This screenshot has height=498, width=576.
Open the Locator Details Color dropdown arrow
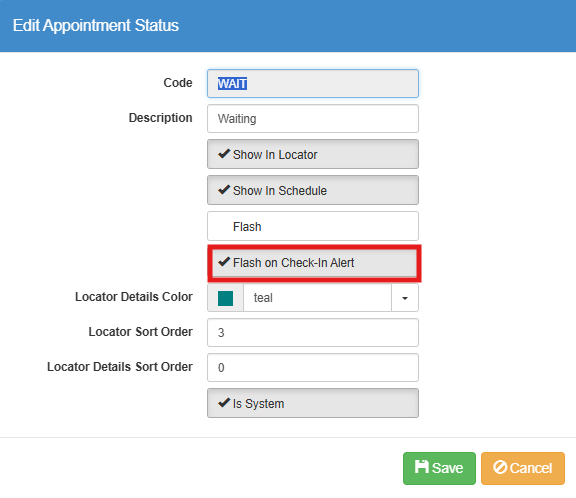(x=405, y=298)
